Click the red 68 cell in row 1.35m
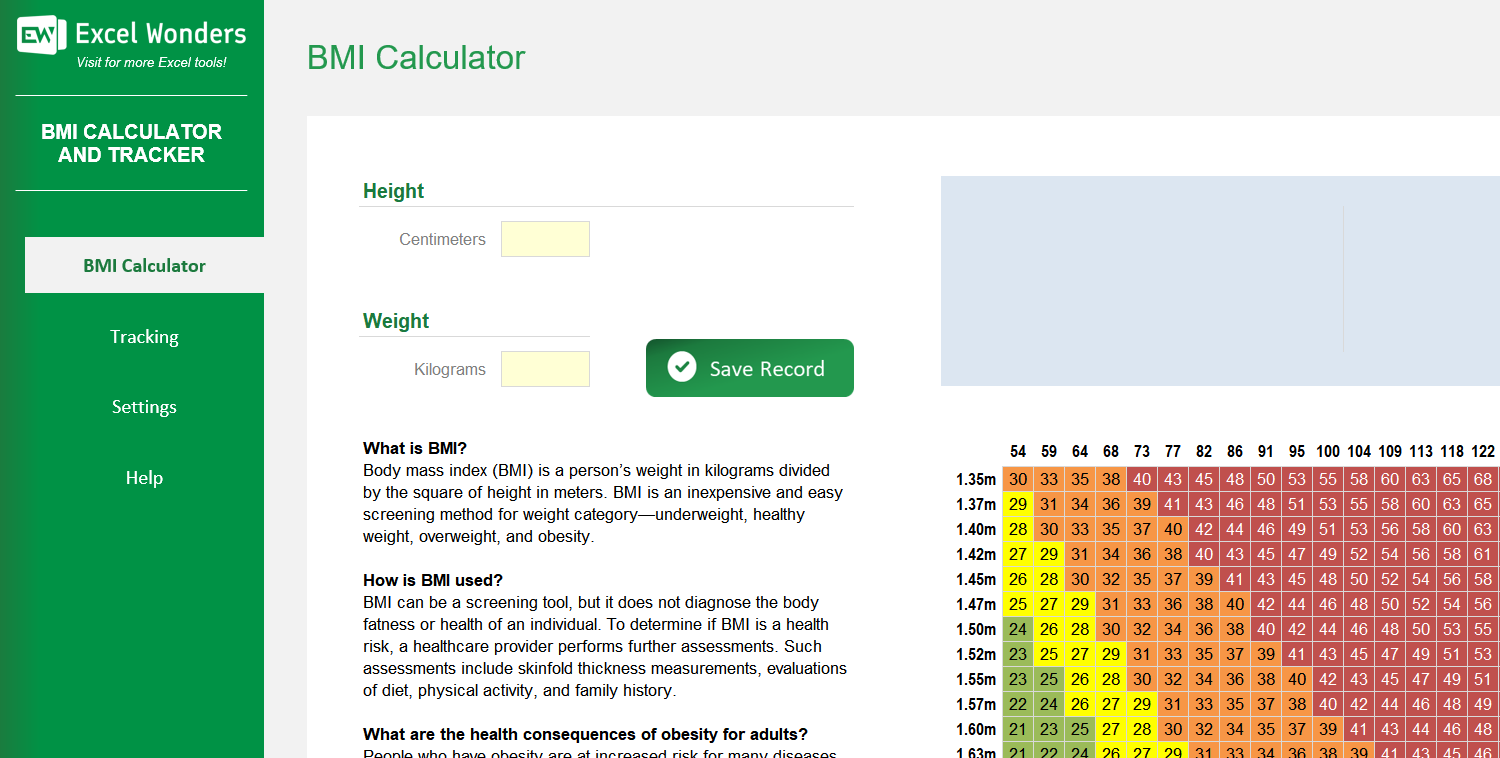The height and width of the screenshot is (758, 1500). click(1483, 479)
